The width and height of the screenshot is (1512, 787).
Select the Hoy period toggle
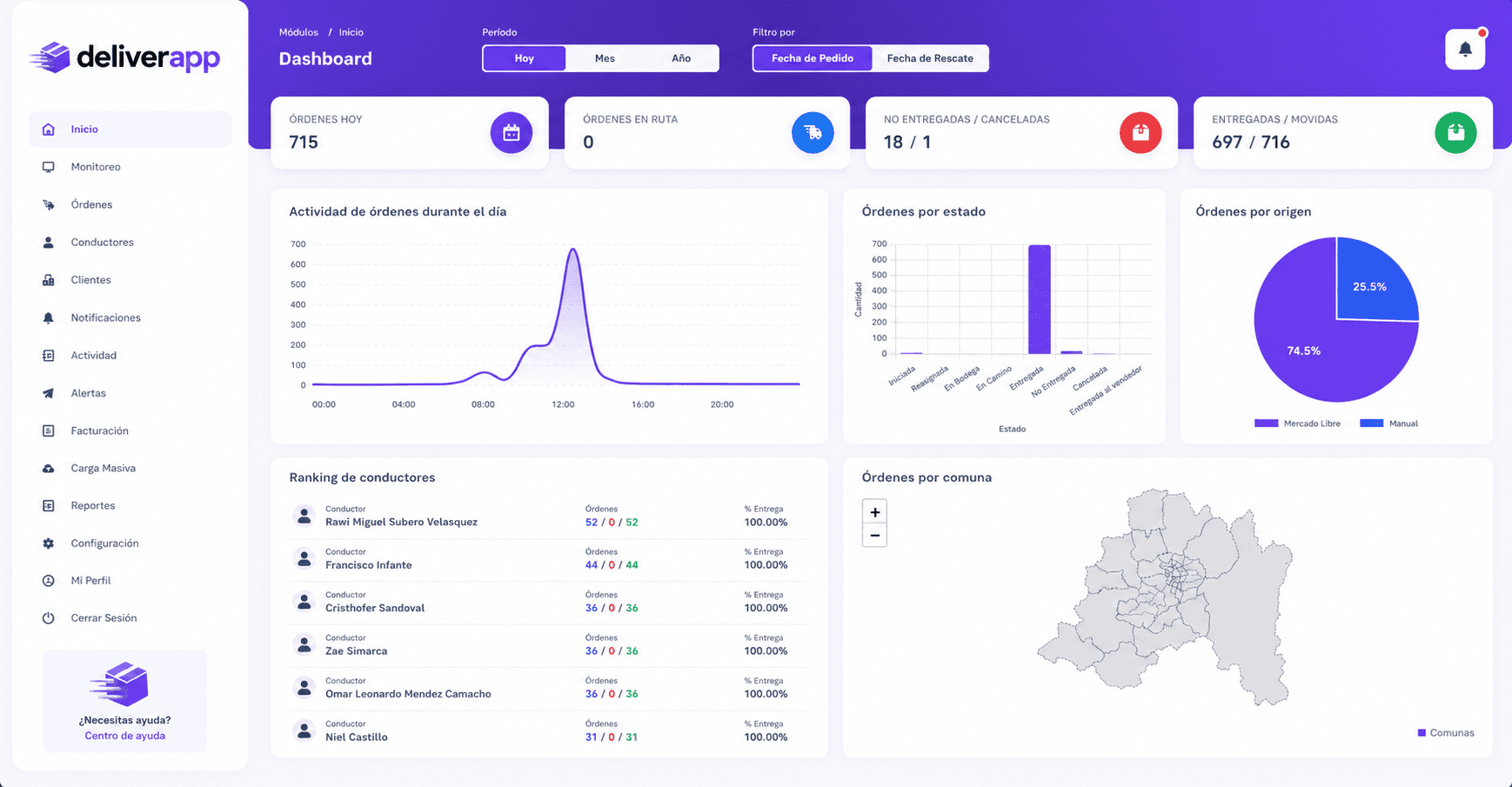(525, 58)
